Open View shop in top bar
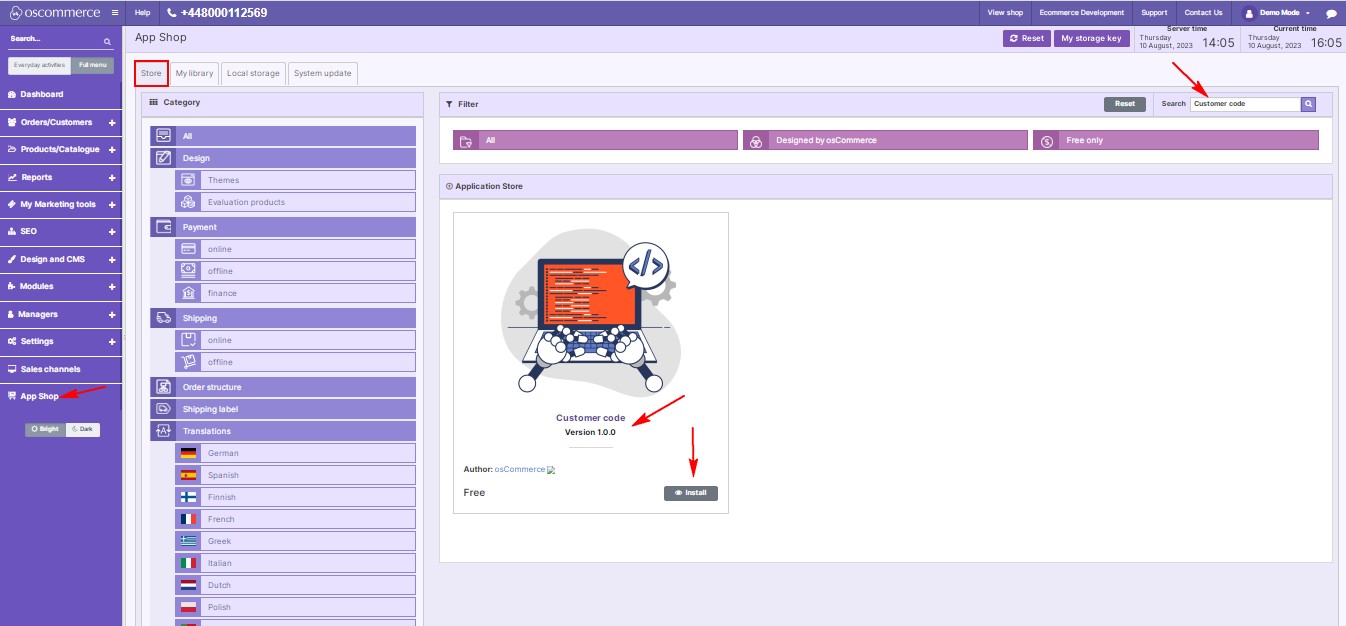1346x626 pixels. (1006, 13)
